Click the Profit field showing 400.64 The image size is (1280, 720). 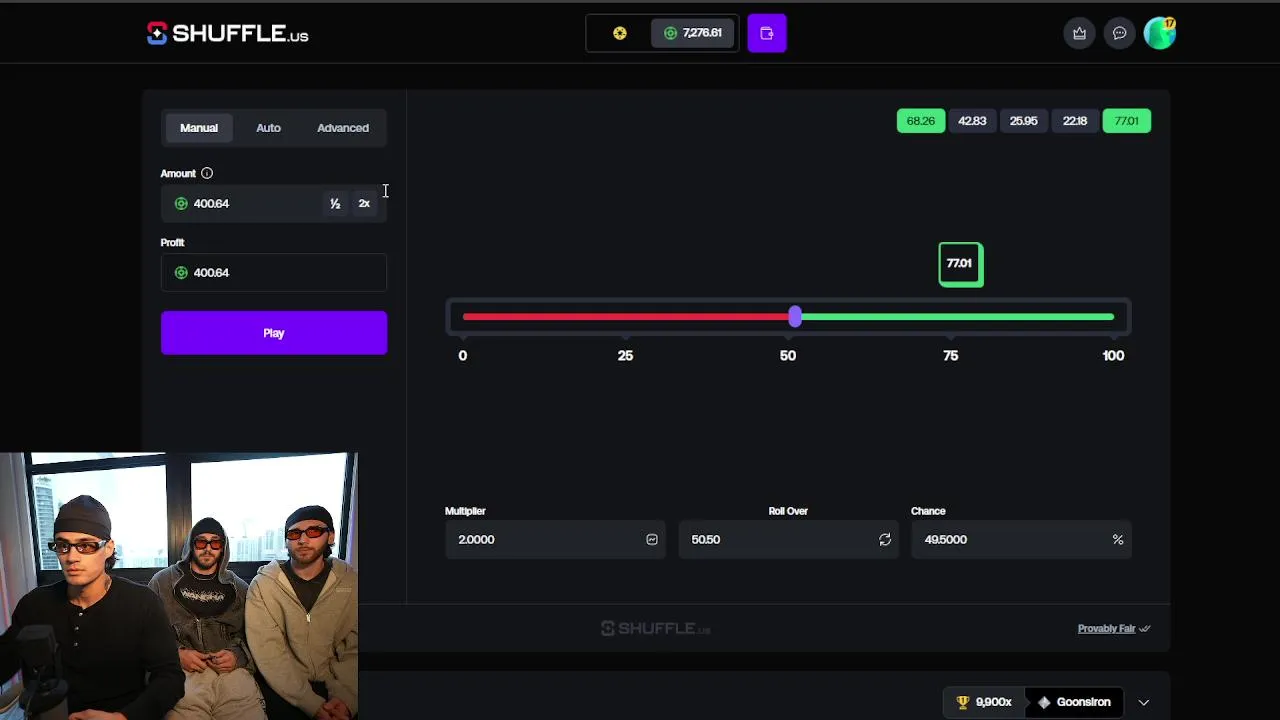coord(274,272)
